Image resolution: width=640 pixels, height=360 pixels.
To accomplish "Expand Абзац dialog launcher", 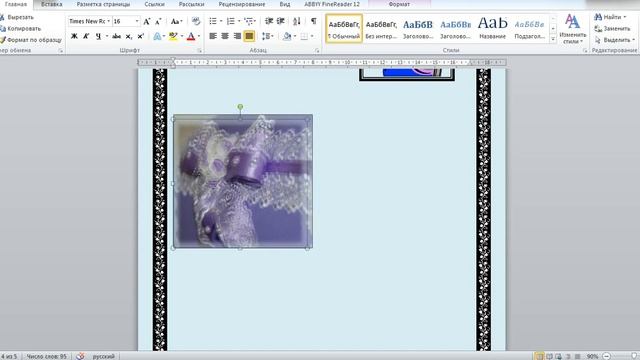I will 317,51.
